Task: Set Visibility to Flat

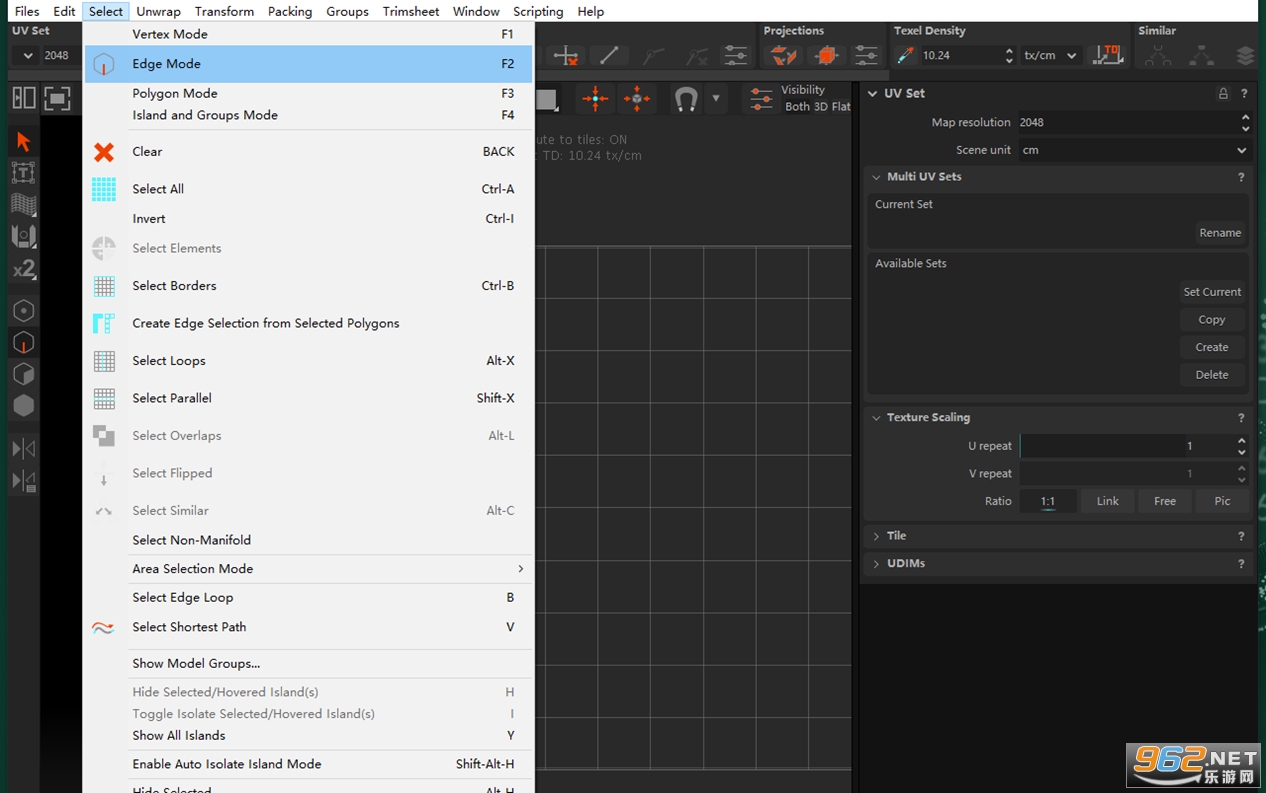Action: point(841,107)
